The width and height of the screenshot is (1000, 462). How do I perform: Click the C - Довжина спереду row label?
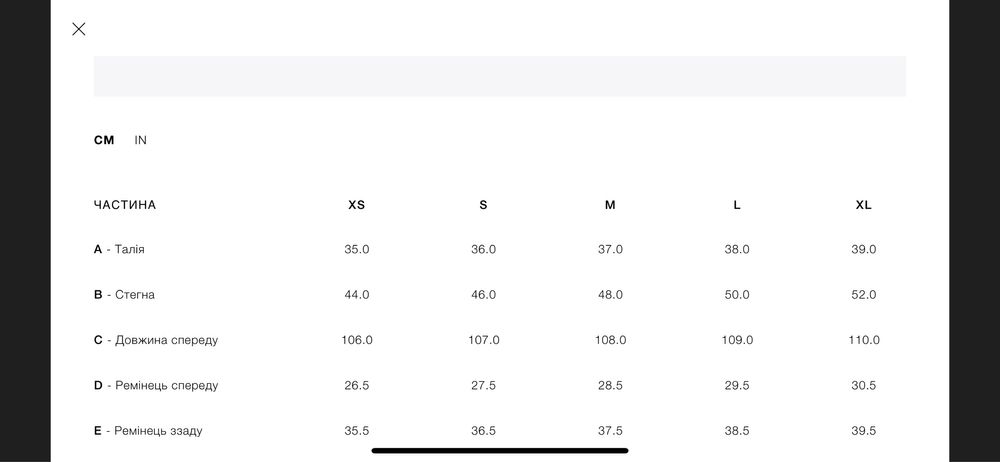click(x=156, y=340)
